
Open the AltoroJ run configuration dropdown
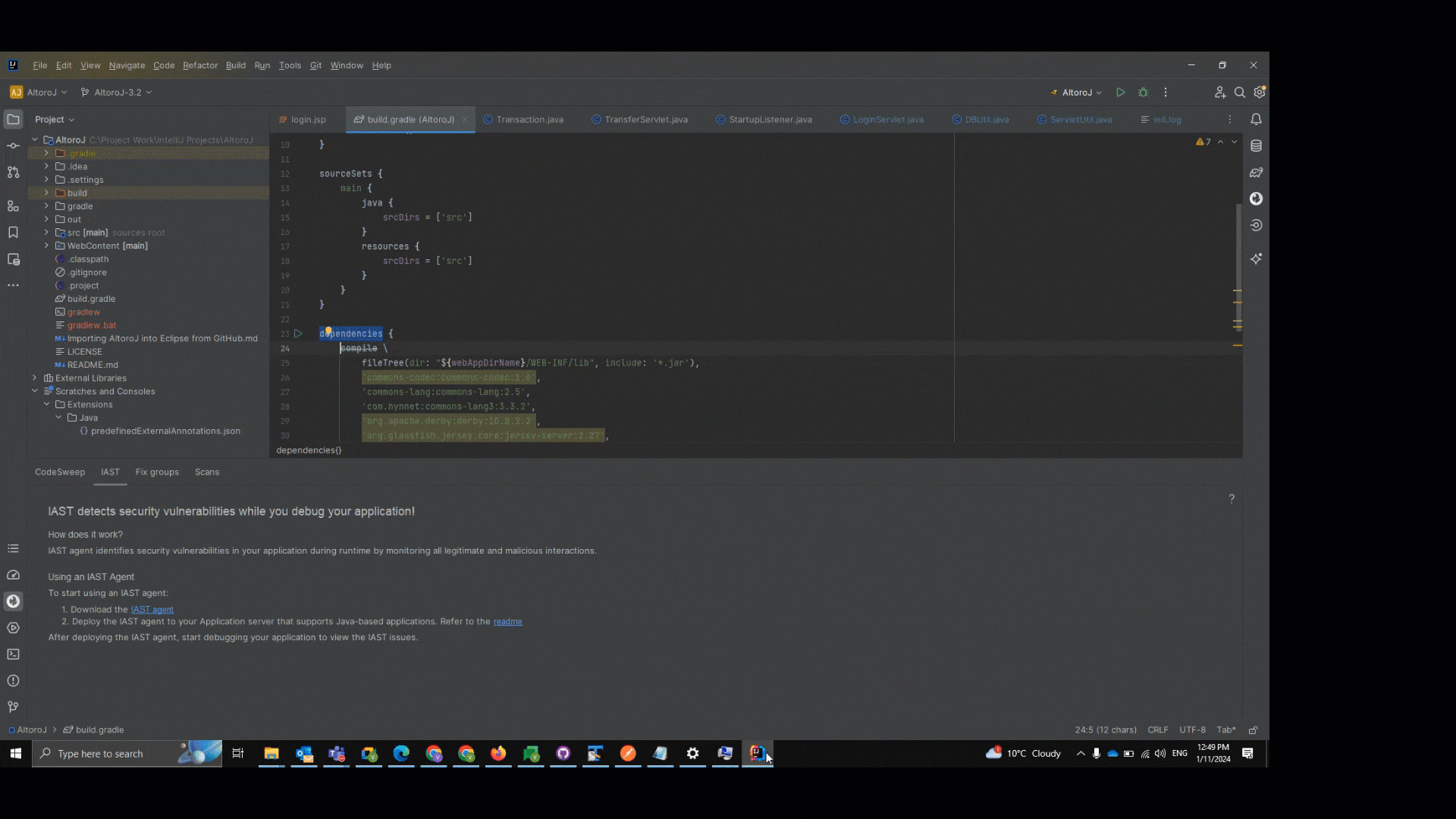tap(1076, 93)
